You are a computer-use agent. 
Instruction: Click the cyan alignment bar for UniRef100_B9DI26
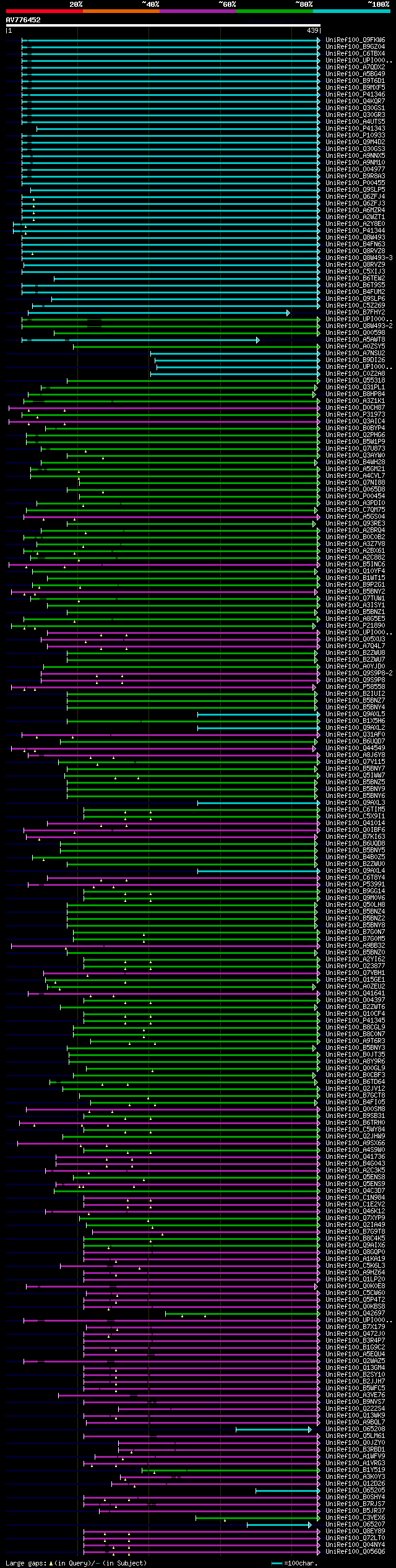pyautogui.click(x=238, y=360)
